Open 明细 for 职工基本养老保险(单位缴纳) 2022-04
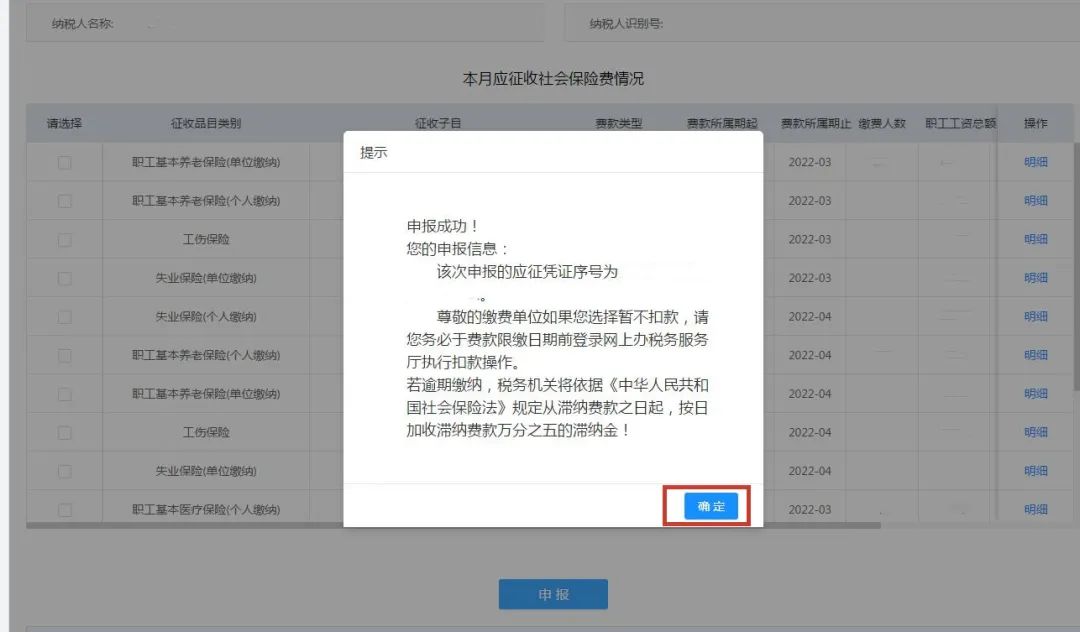 pyautogui.click(x=1035, y=393)
